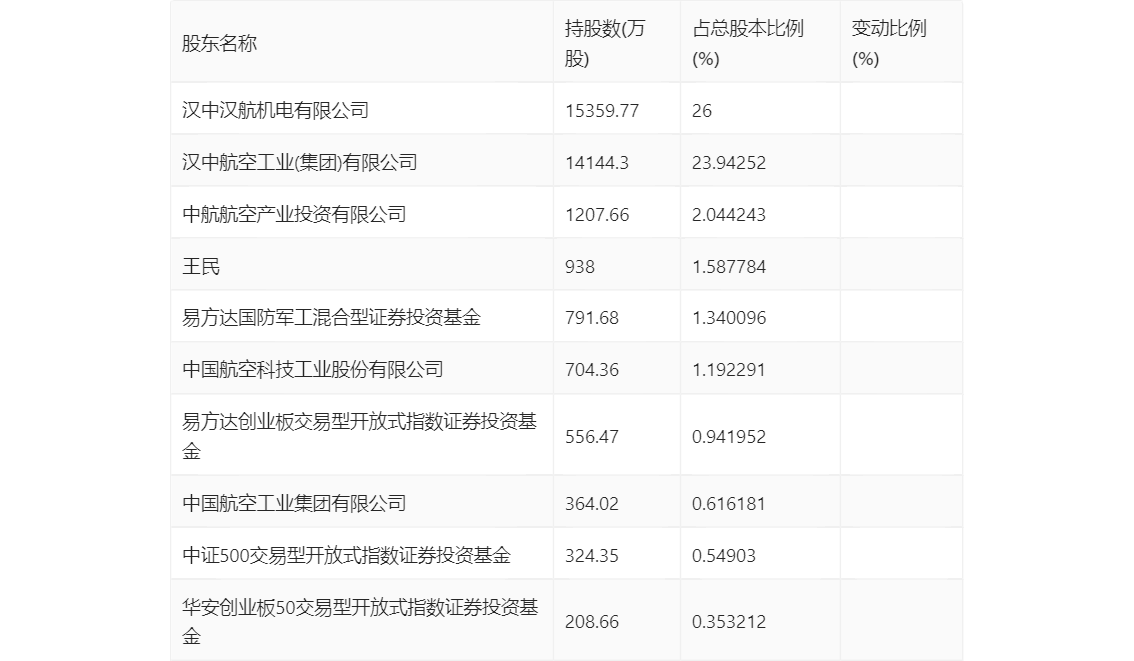This screenshot has width=1134, height=661.
Task: Click the 变动比例(%) column header
Action: click(889, 43)
